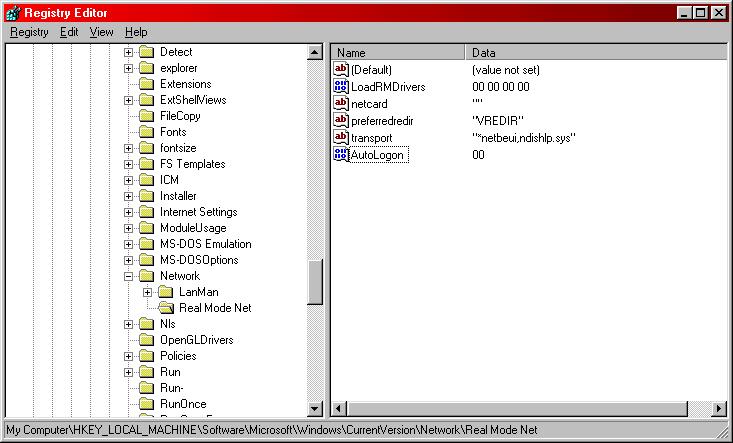The image size is (733, 443).
Task: Expand the Internet Settings key
Action: 128,212
